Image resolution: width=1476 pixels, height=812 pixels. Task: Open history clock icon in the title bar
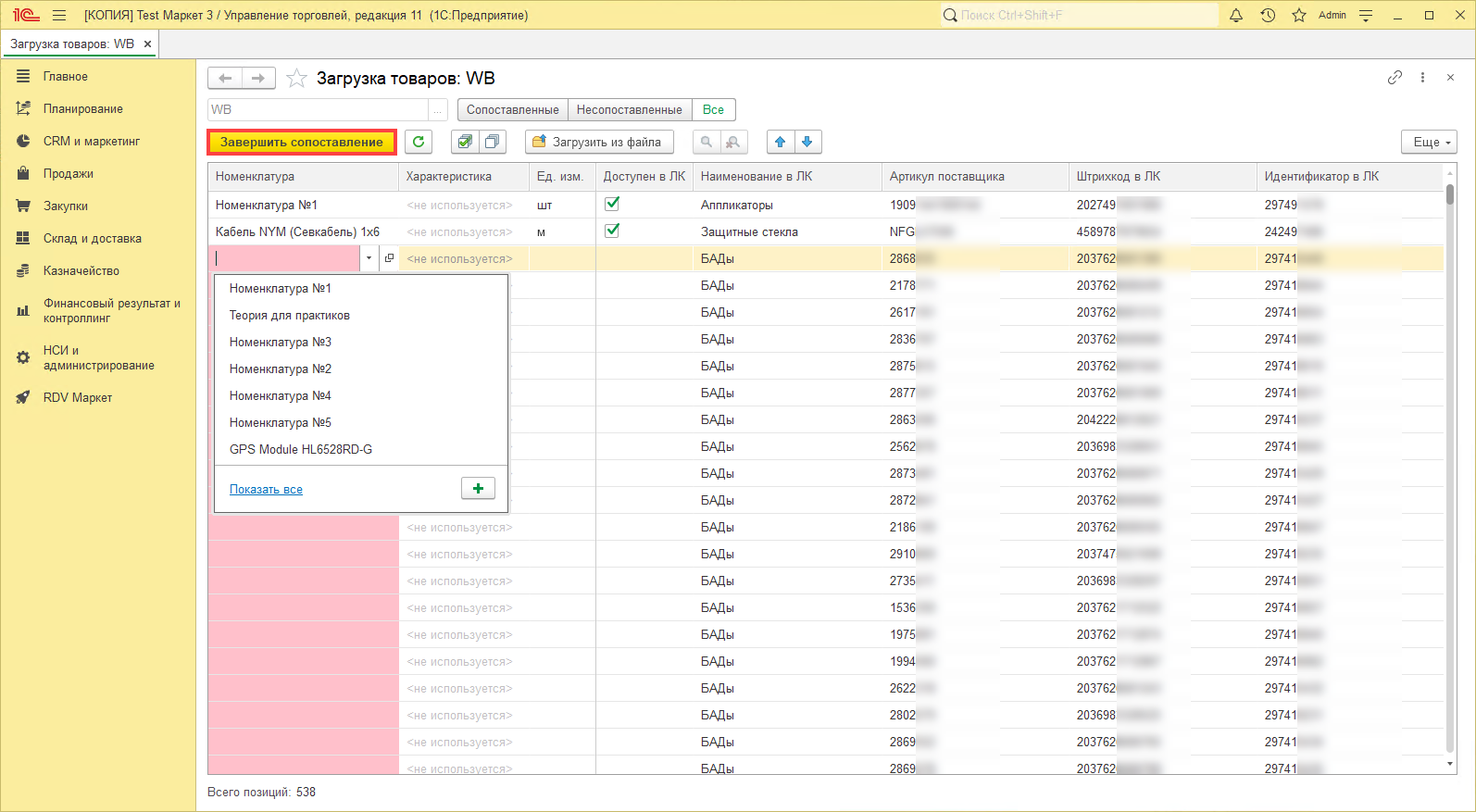(x=1268, y=15)
